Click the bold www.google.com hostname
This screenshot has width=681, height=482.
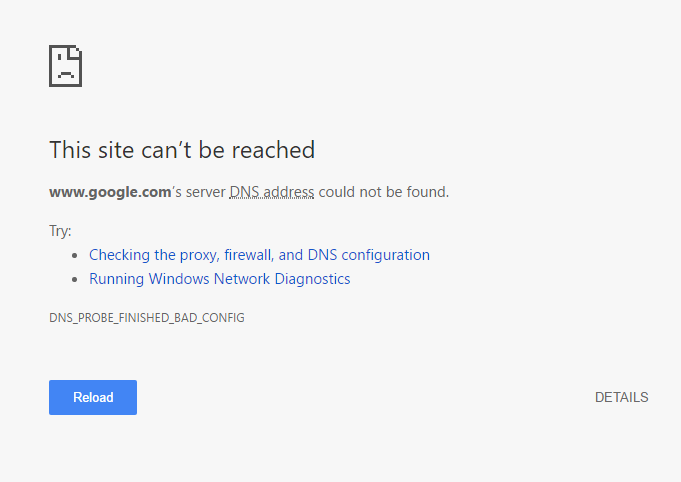click(x=110, y=192)
